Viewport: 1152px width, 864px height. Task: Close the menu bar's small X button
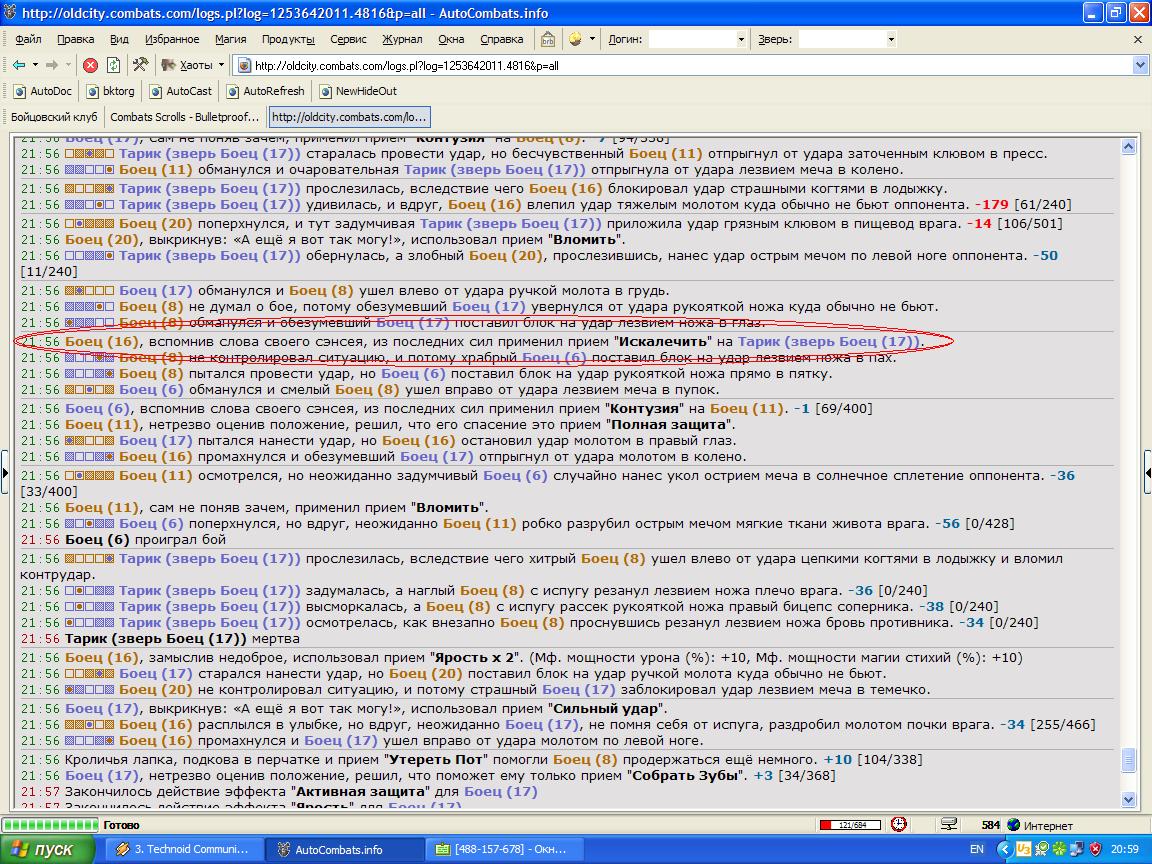[1137, 39]
